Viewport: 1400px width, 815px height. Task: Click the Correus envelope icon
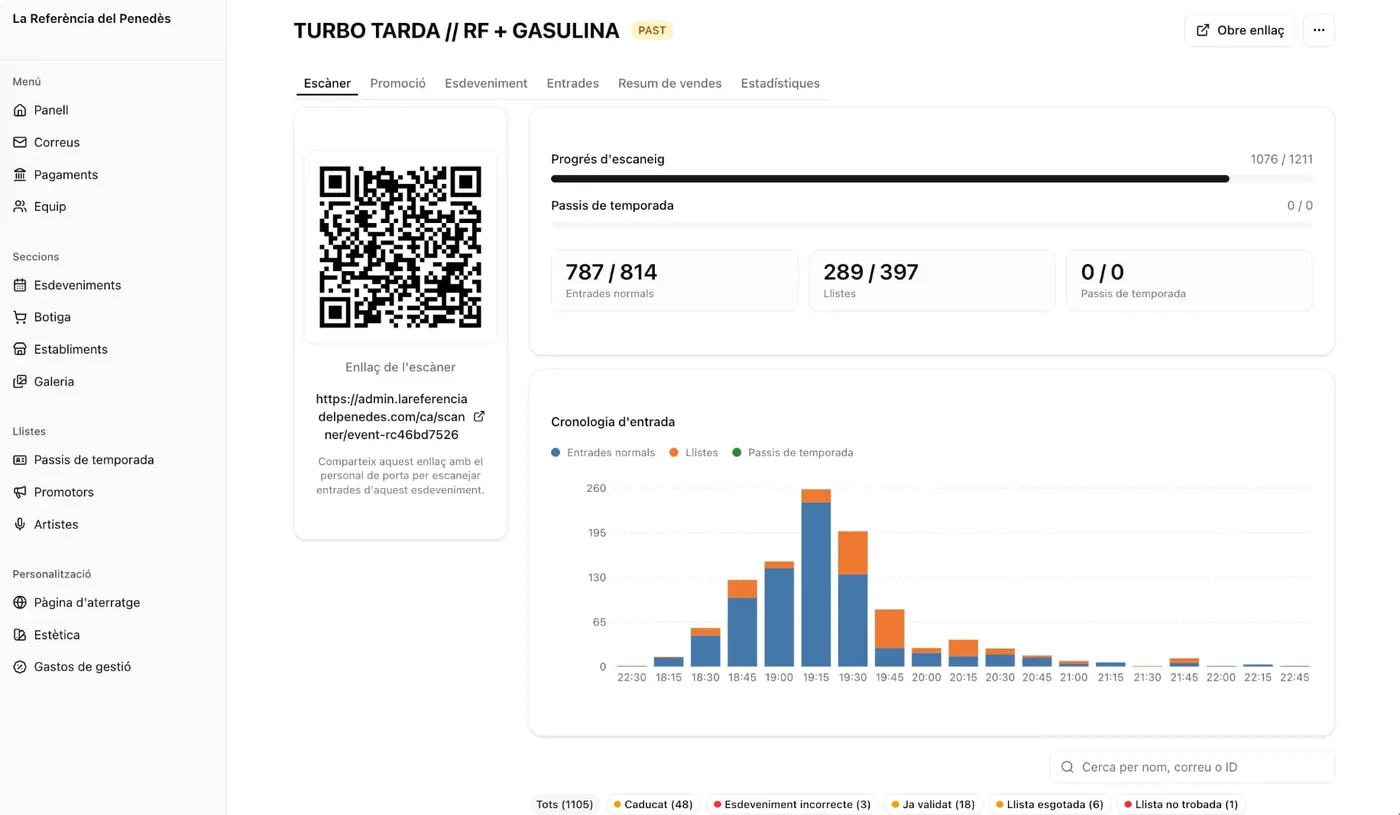click(x=20, y=142)
